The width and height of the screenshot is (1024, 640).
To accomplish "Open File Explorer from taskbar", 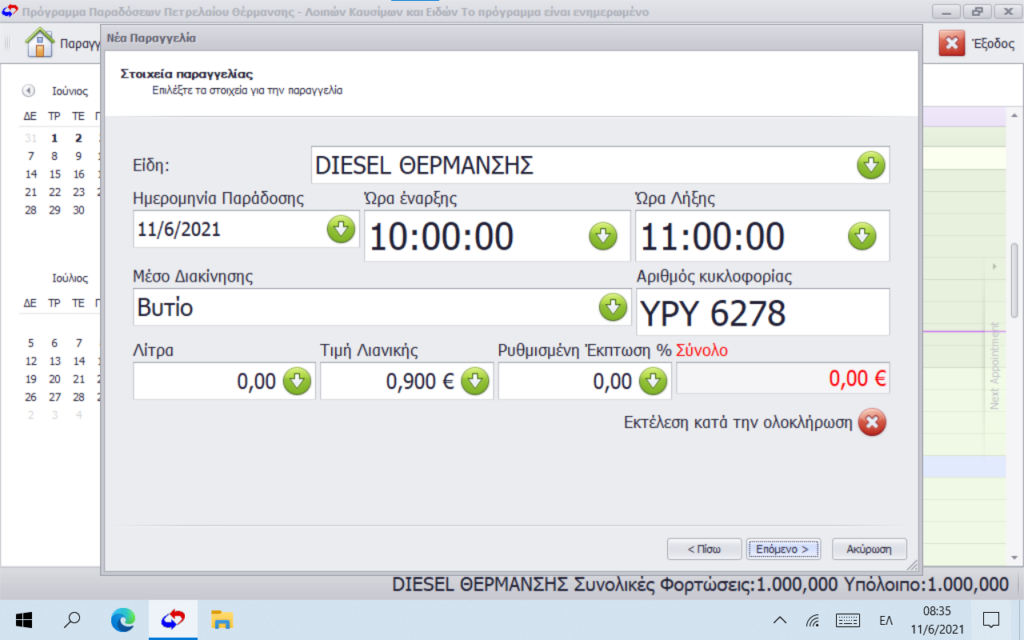I will tap(222, 620).
